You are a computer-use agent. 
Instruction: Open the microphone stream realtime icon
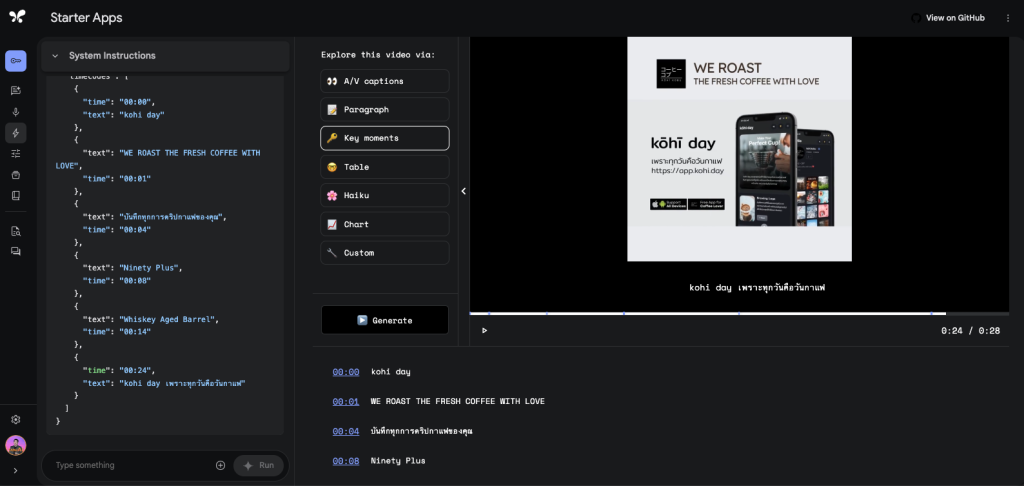tap(16, 112)
